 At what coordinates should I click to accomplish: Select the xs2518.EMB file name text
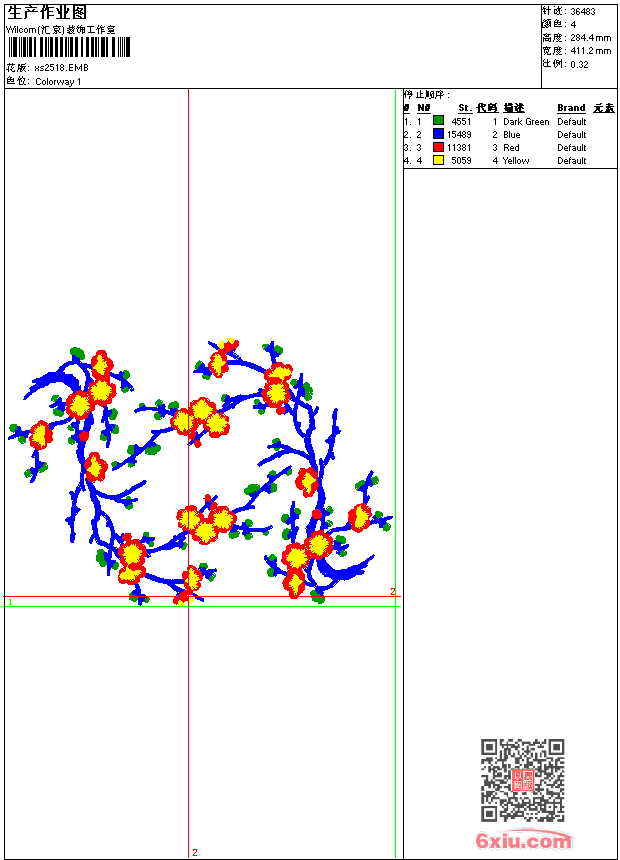pyautogui.click(x=61, y=68)
